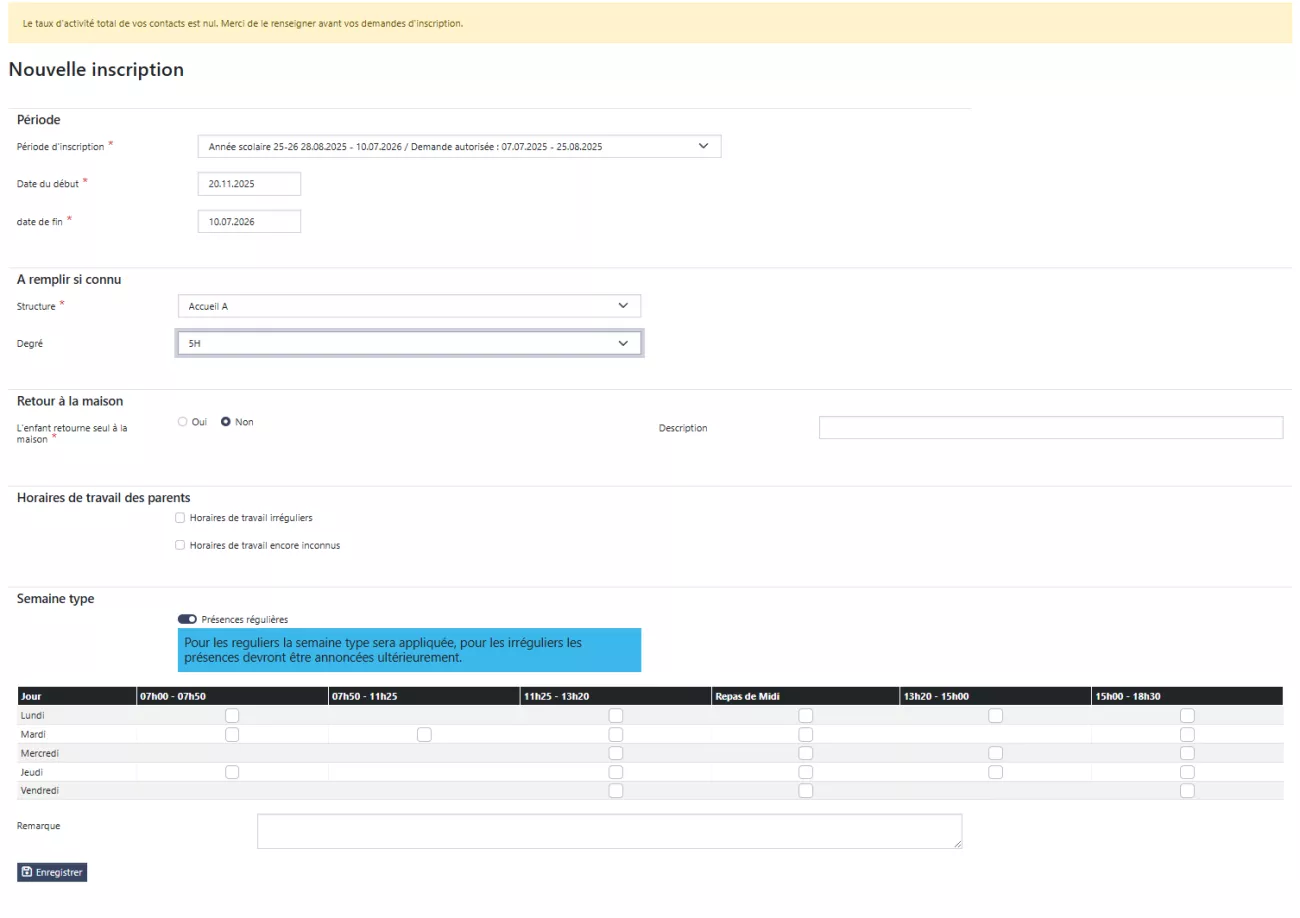Tick Lundi 11h25 - 13h20 checkbox

[x=616, y=716]
